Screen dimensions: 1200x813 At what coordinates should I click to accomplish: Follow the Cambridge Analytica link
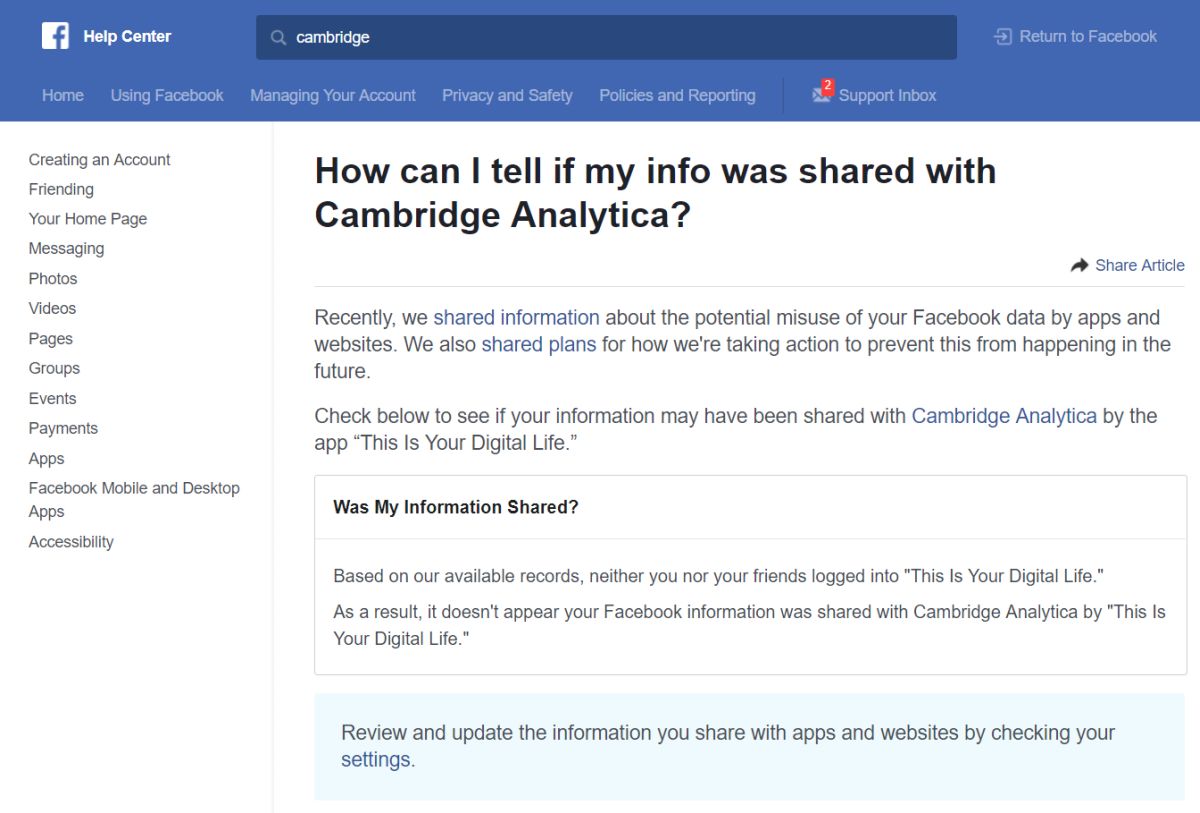[x=1004, y=416]
